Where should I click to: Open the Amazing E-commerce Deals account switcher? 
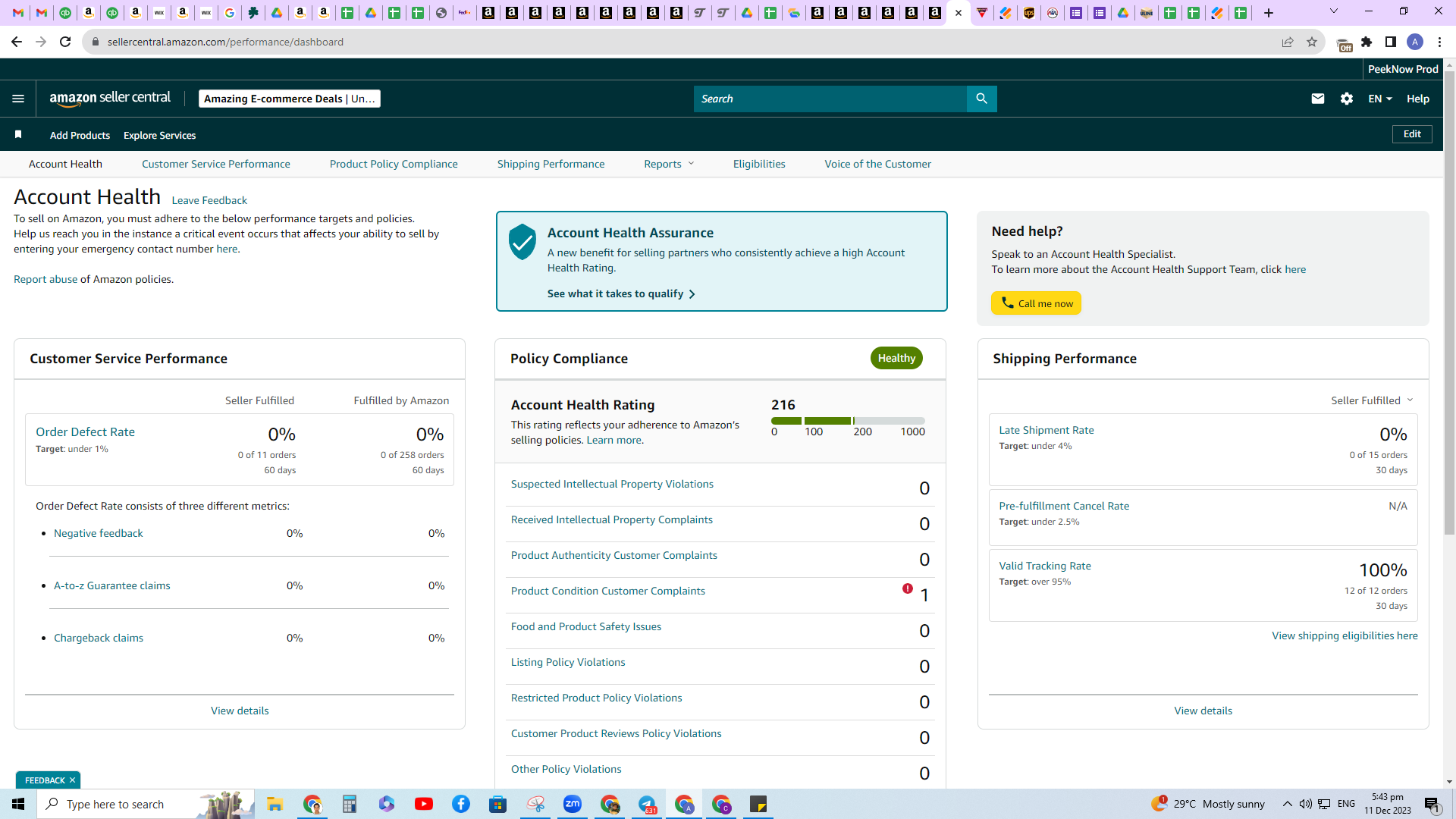[x=289, y=99]
